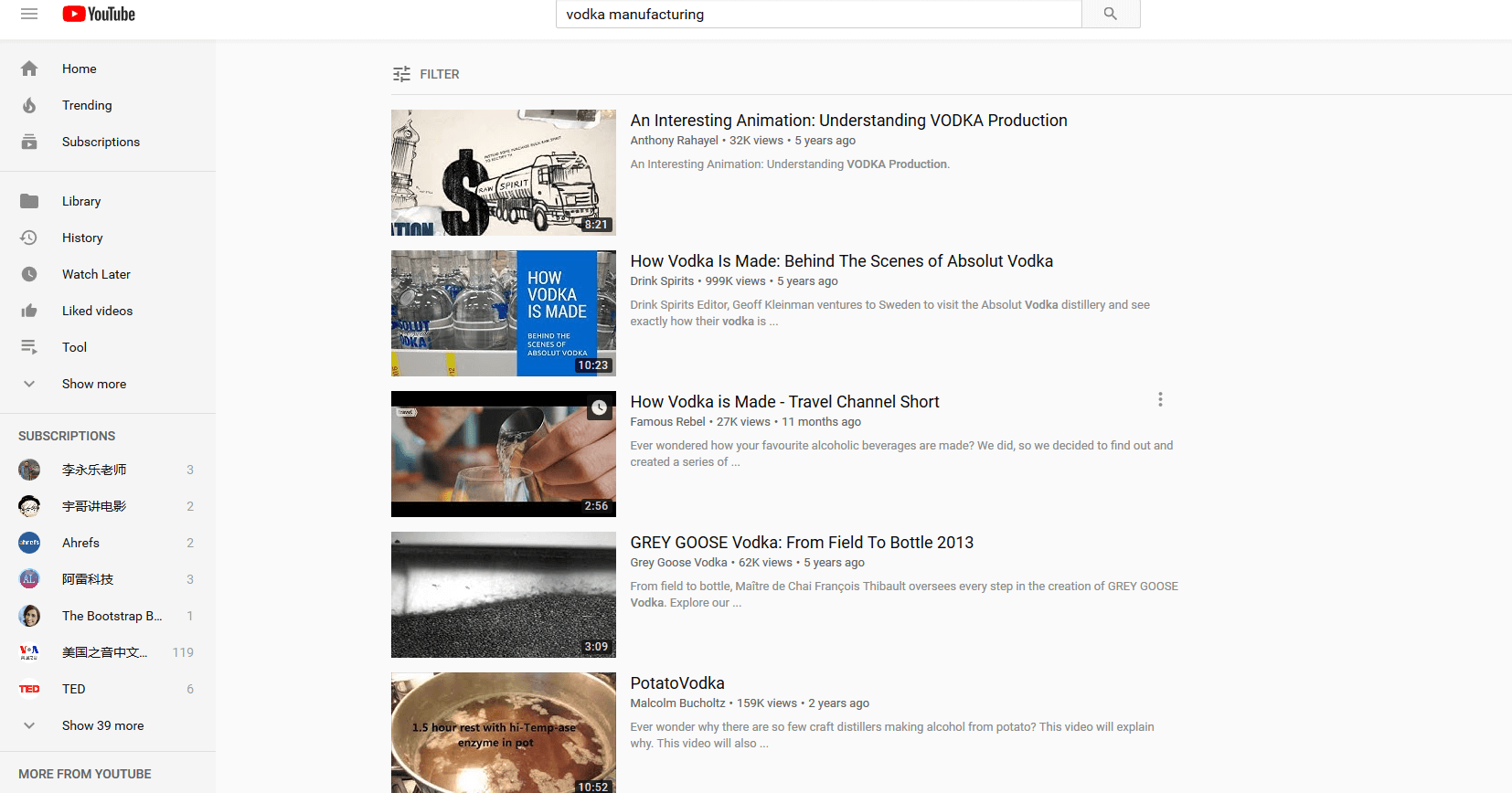Open 李永乐老师 channel avatar
The width and height of the screenshot is (1512, 793).
coord(29,470)
